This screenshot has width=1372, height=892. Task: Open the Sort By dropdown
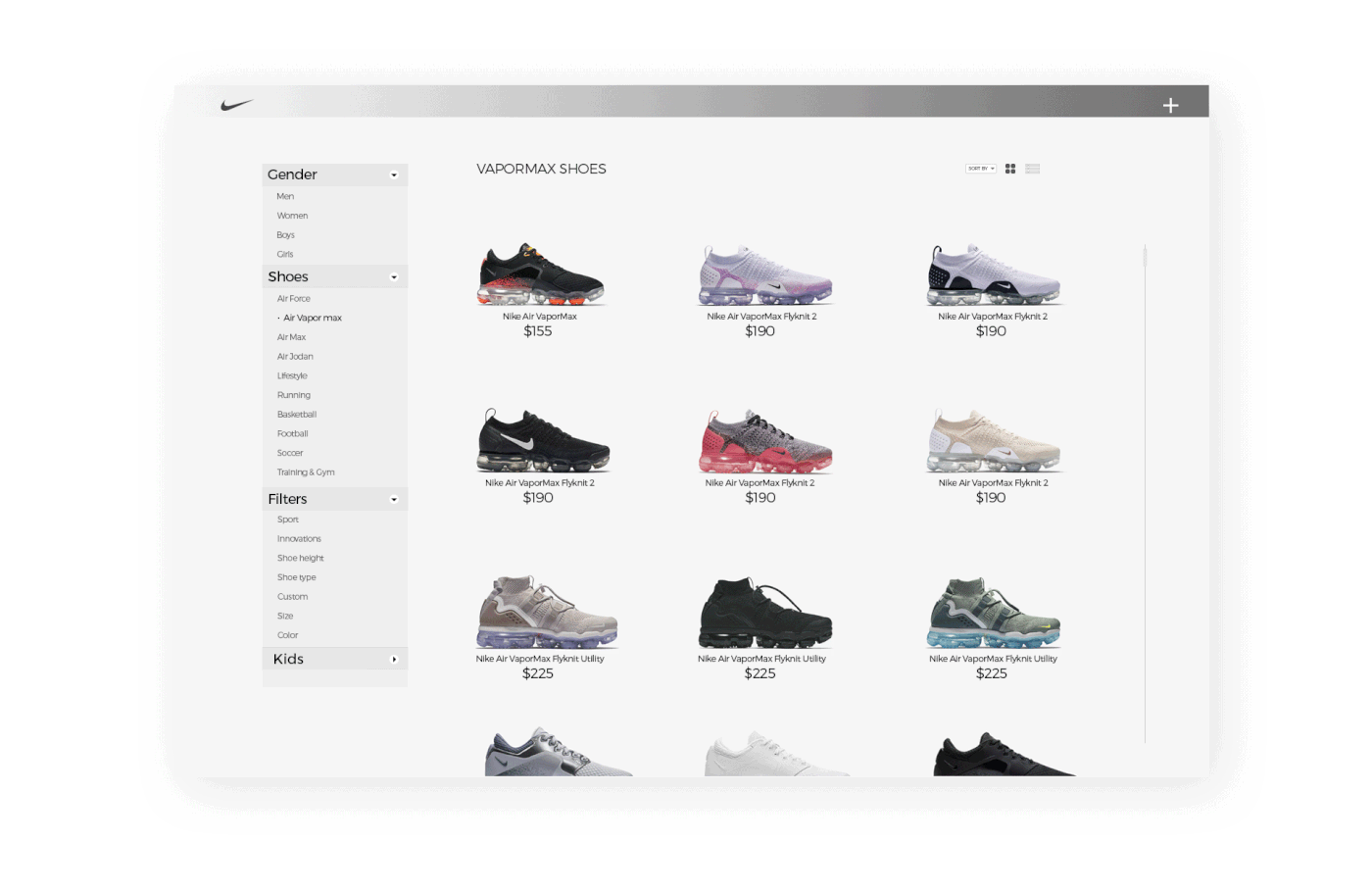coord(980,169)
